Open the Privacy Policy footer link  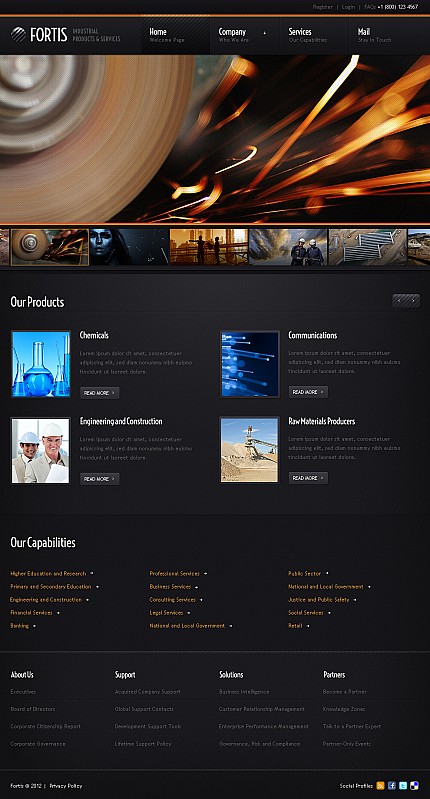66,786
